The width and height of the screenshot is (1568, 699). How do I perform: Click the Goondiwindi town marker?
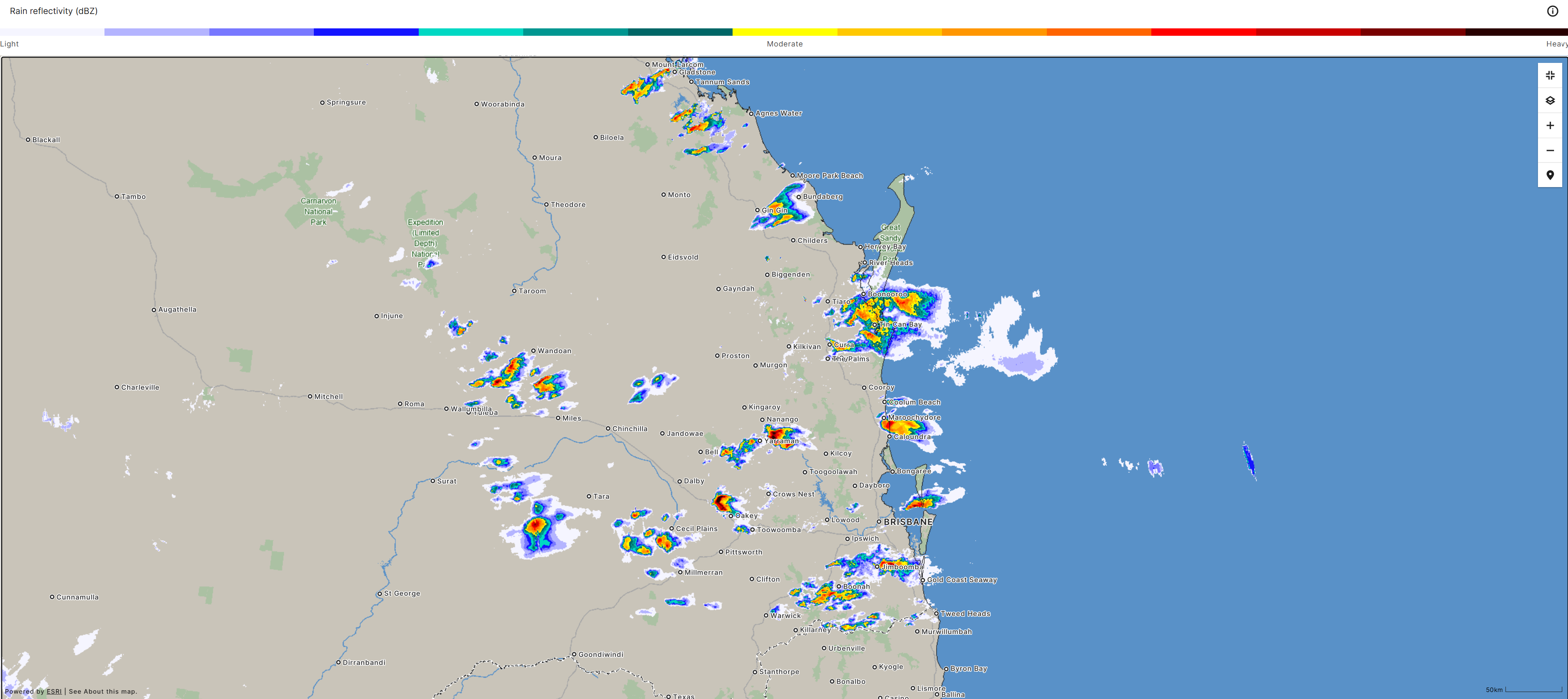click(x=574, y=655)
